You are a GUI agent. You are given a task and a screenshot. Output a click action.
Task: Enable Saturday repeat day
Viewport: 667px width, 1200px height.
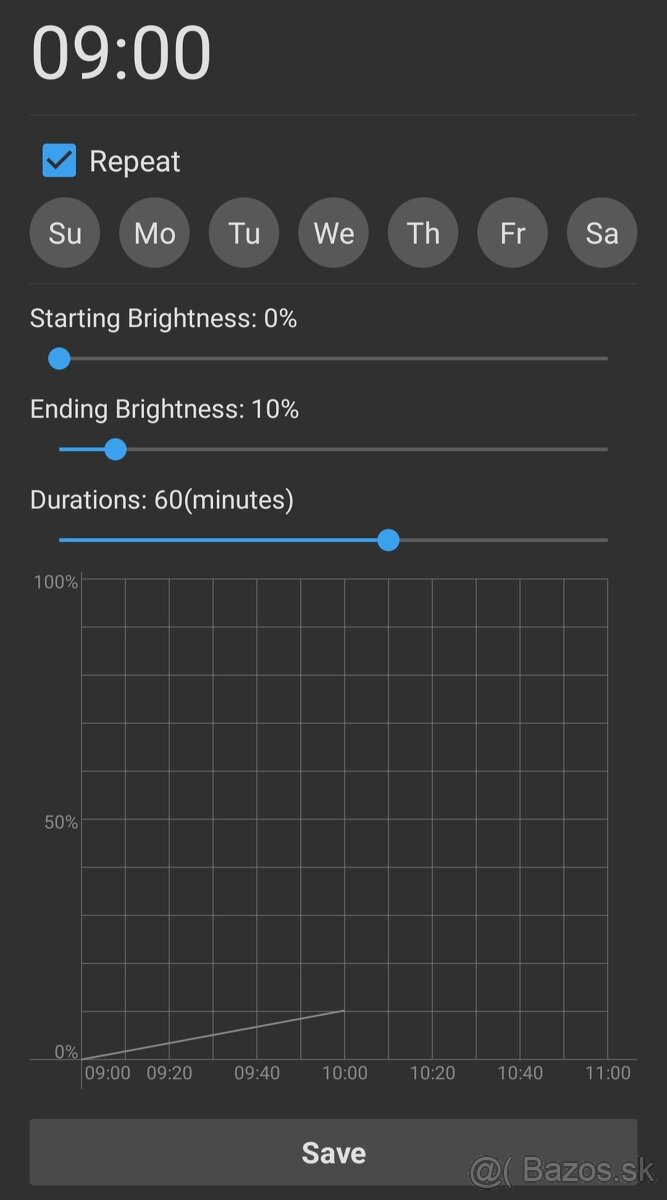click(x=601, y=232)
